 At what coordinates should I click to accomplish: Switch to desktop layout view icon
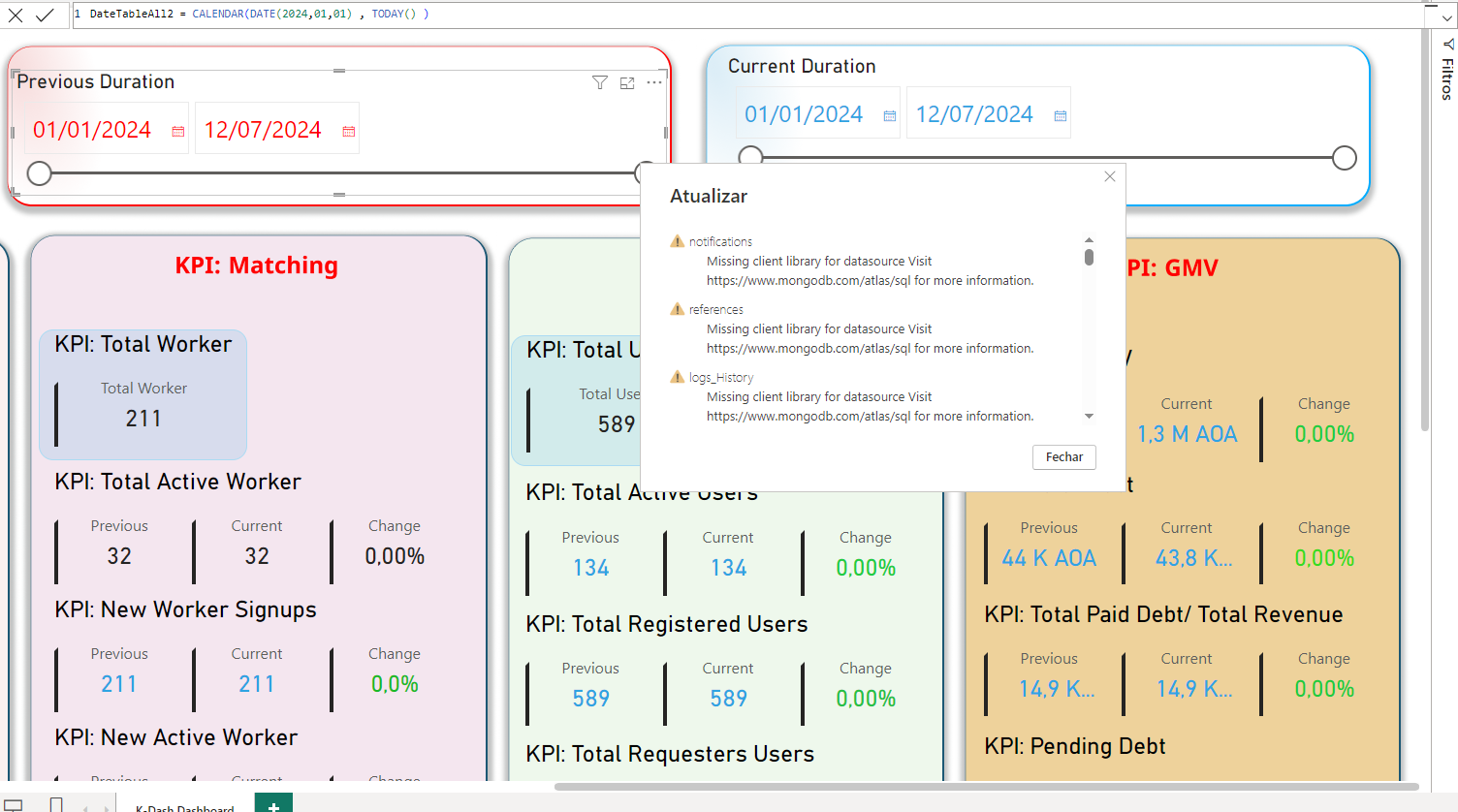[14, 804]
